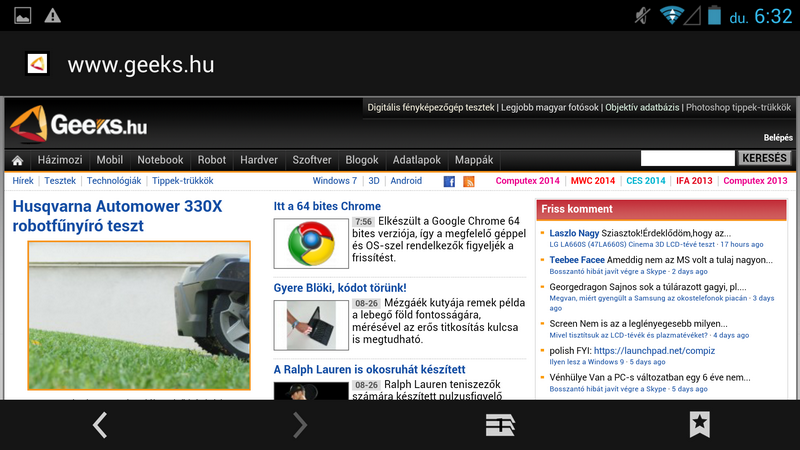Tap the browser forward arrow
The height and width of the screenshot is (450, 800).
click(x=299, y=425)
